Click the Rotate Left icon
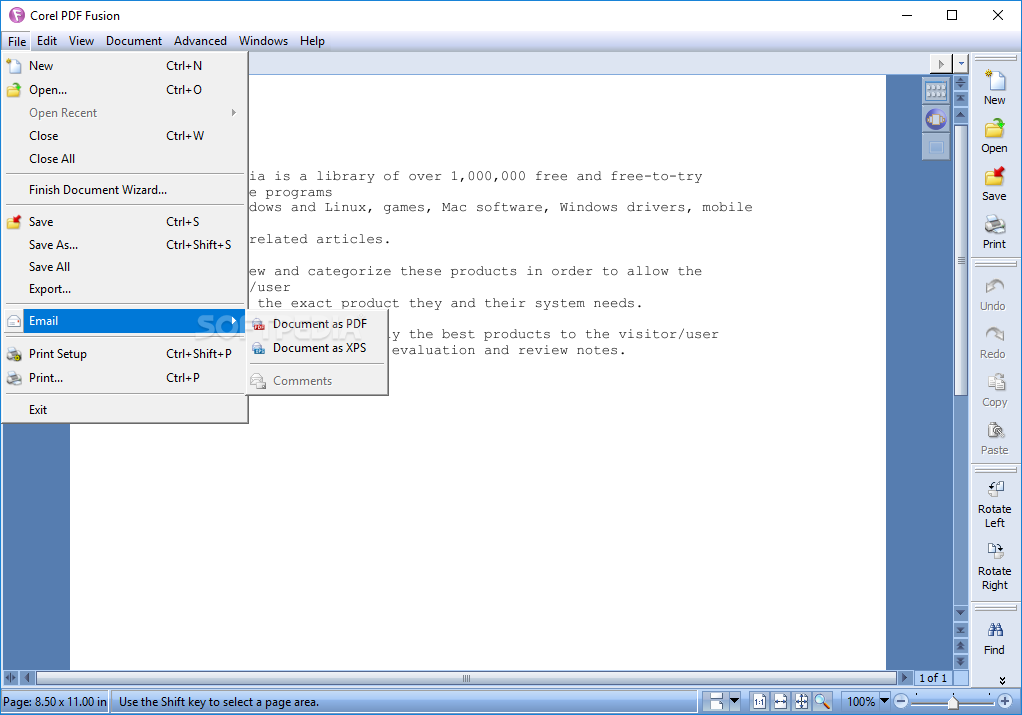Image resolution: width=1022 pixels, height=715 pixels. pyautogui.click(x=995, y=489)
